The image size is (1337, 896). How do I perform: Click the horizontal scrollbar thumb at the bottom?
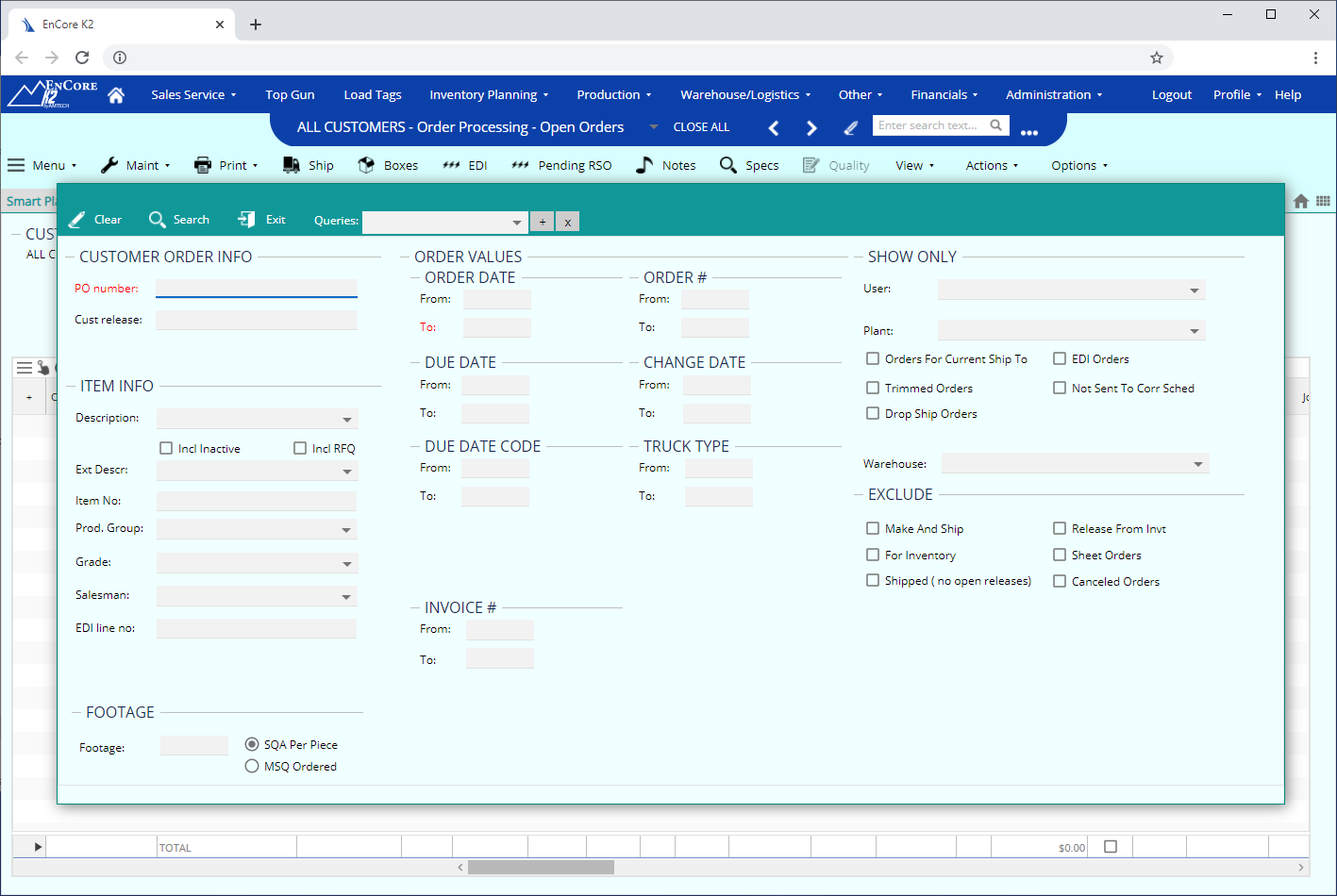tap(541, 868)
